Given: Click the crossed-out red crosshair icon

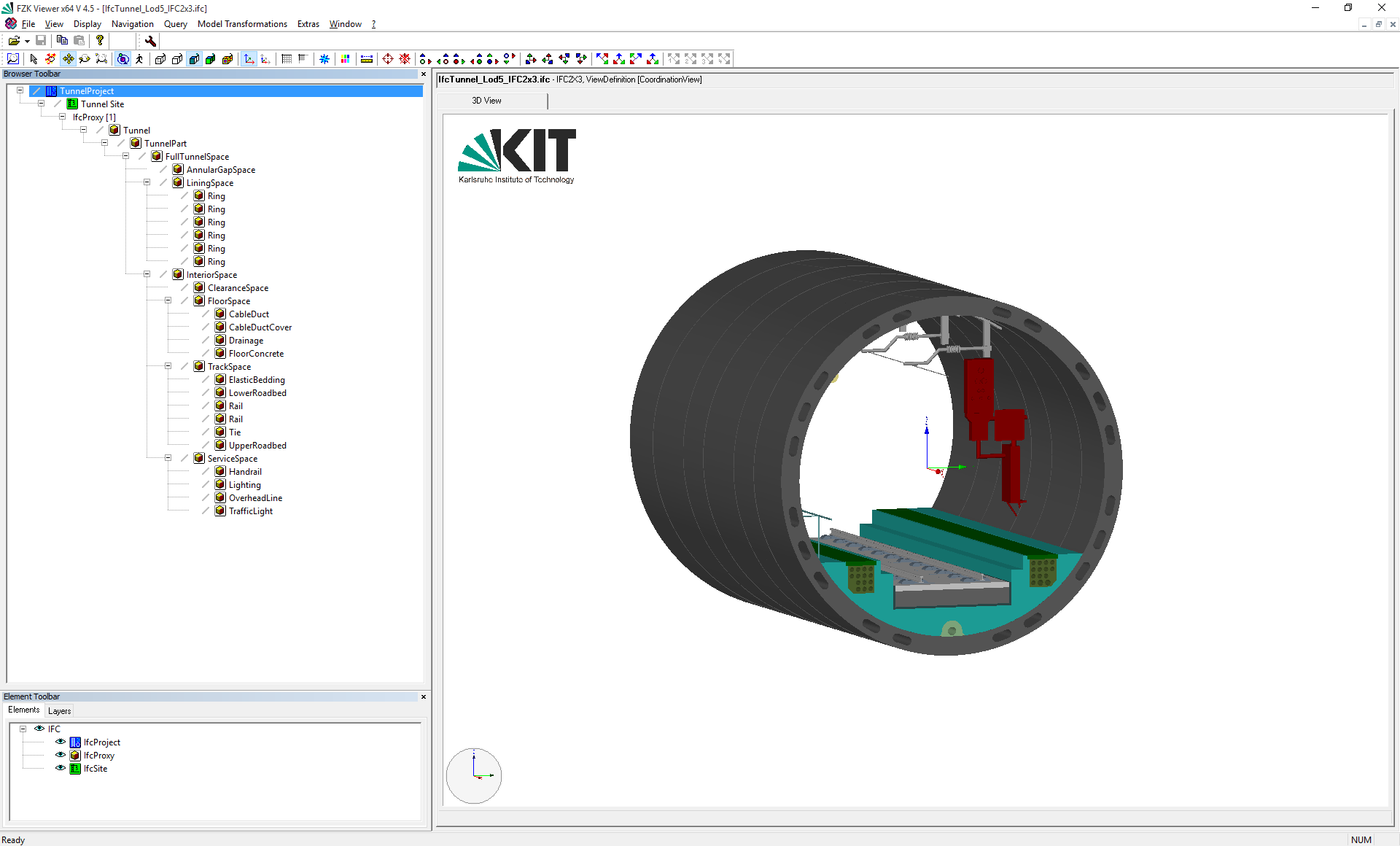Looking at the screenshot, I should point(405,59).
